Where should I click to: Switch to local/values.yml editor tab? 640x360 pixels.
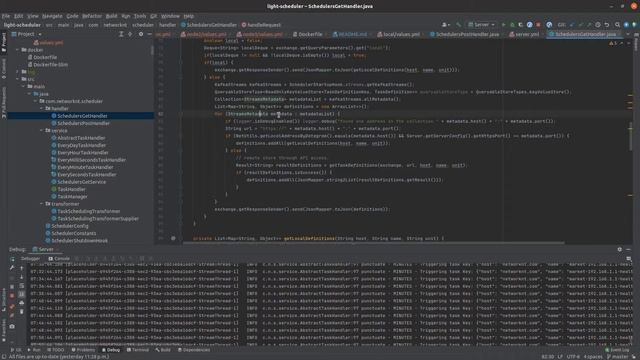pyautogui.click(x=399, y=34)
